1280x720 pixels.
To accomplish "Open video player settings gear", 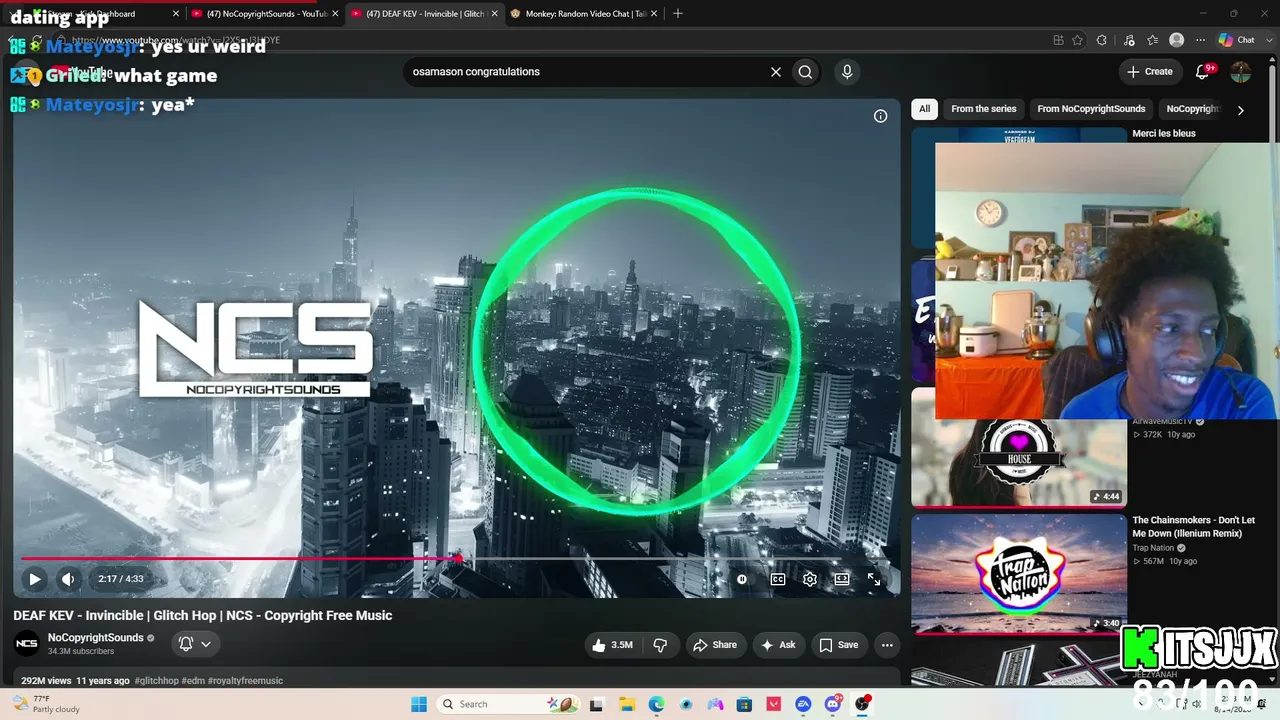I will coord(810,579).
